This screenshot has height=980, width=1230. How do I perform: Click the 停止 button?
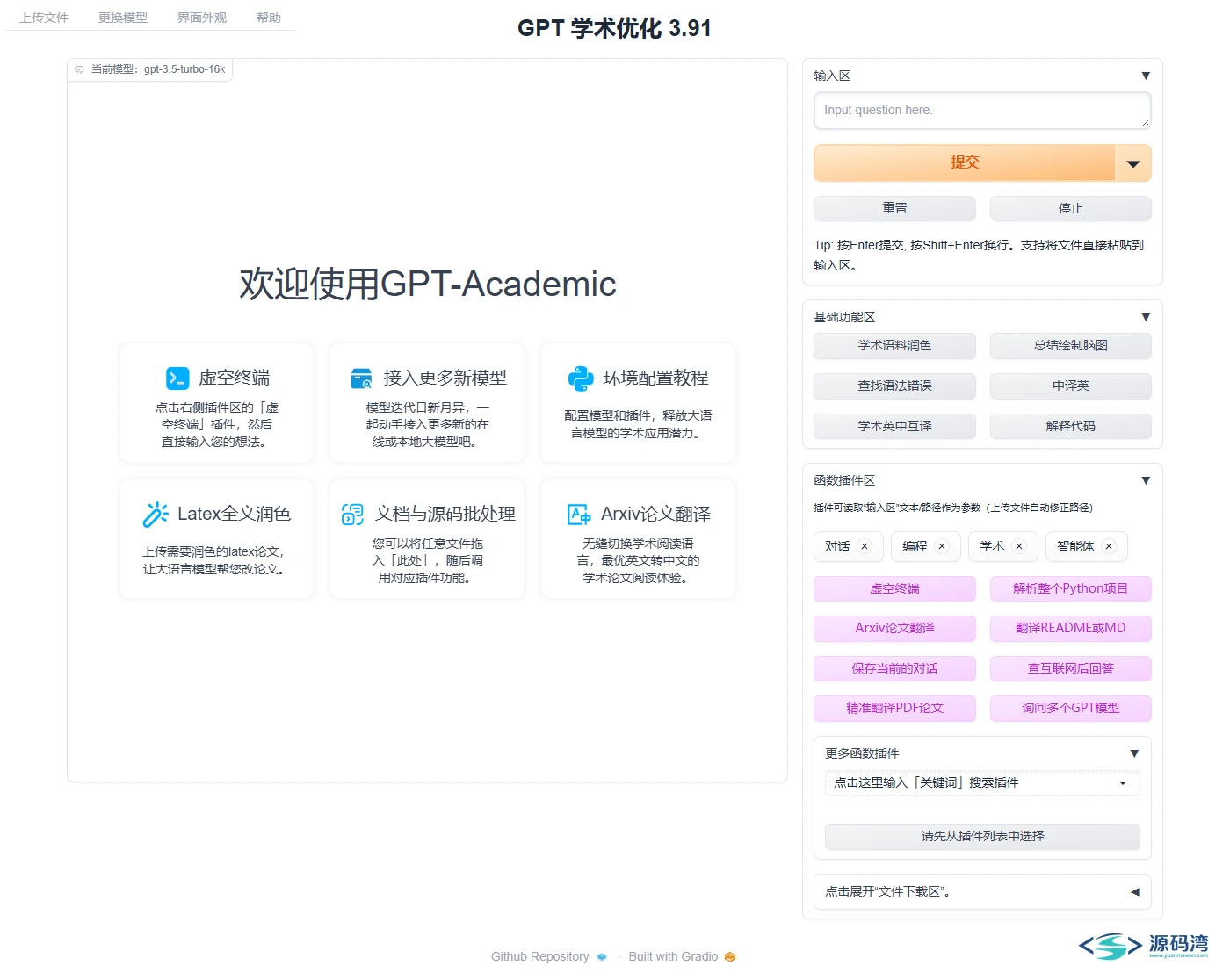1070,208
